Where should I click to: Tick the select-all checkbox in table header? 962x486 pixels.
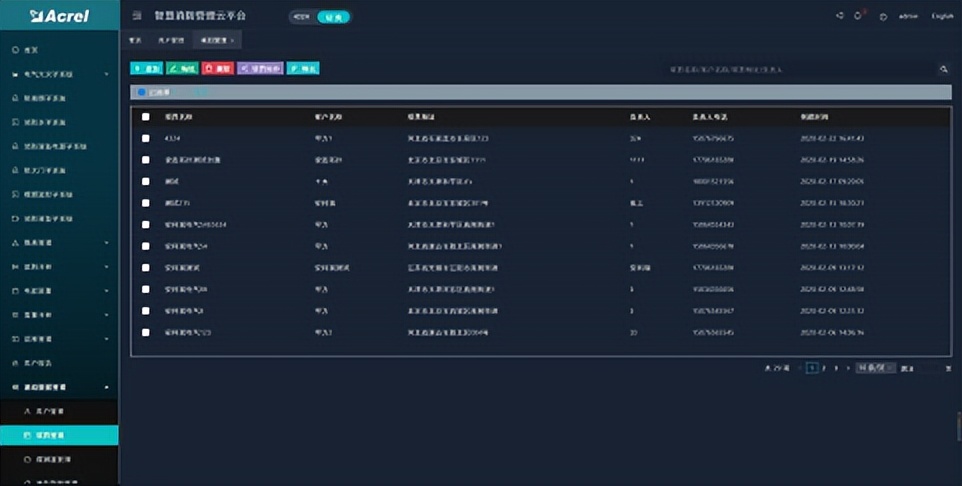(146, 117)
